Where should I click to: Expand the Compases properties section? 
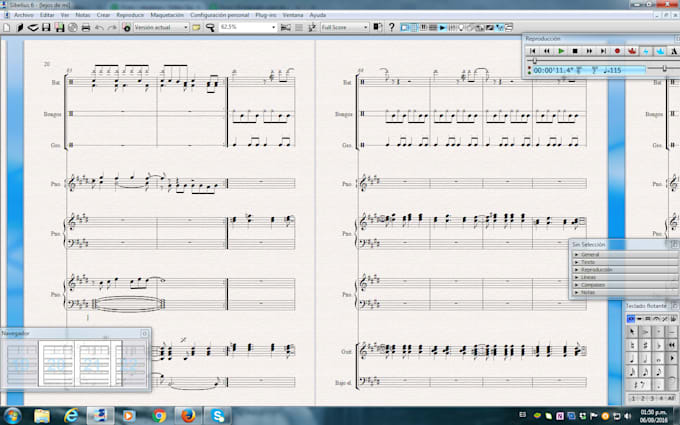click(624, 285)
